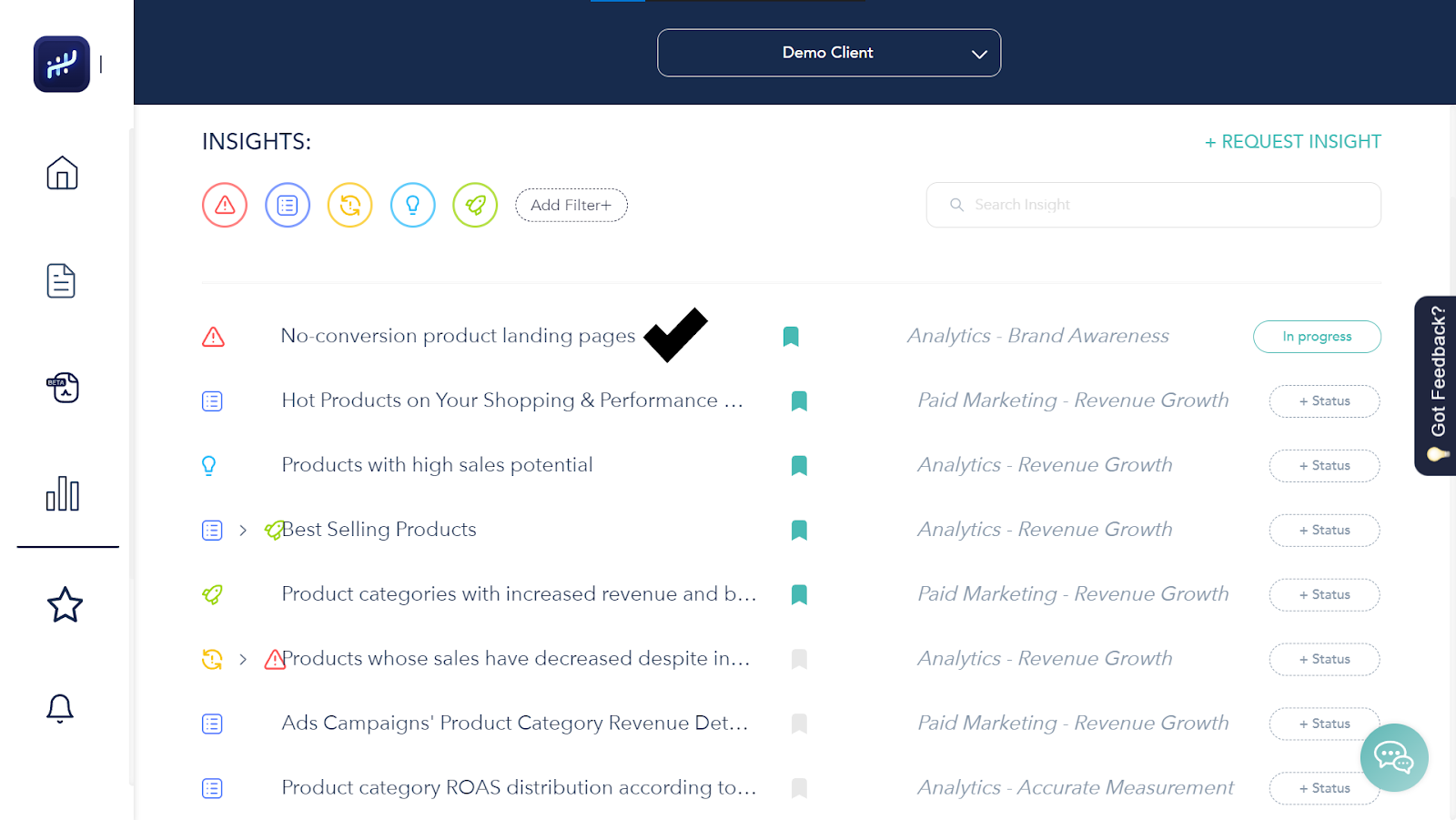Toggle the red alert insight filter

pos(225,205)
